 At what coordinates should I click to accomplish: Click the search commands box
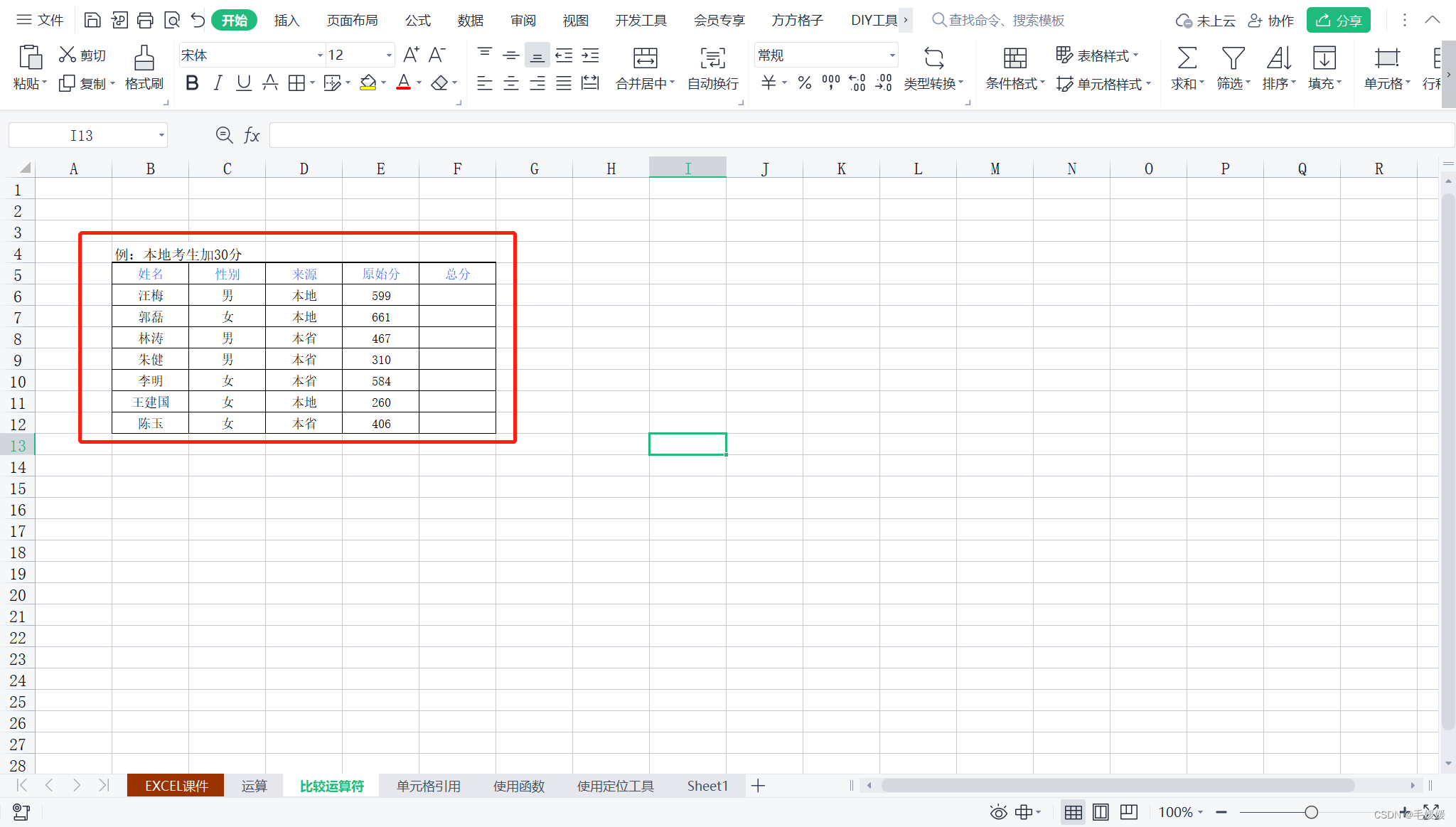coord(998,21)
